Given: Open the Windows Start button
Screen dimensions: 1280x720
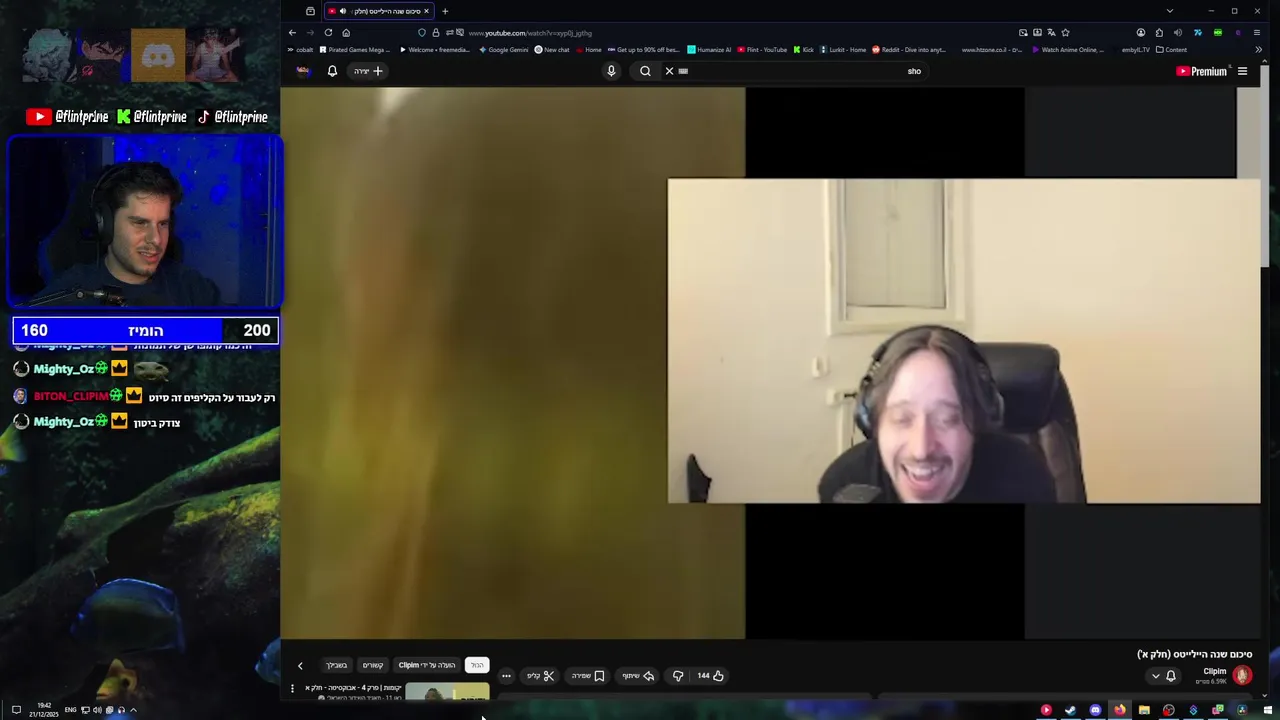Looking at the screenshot, I should (x=1268, y=710).
